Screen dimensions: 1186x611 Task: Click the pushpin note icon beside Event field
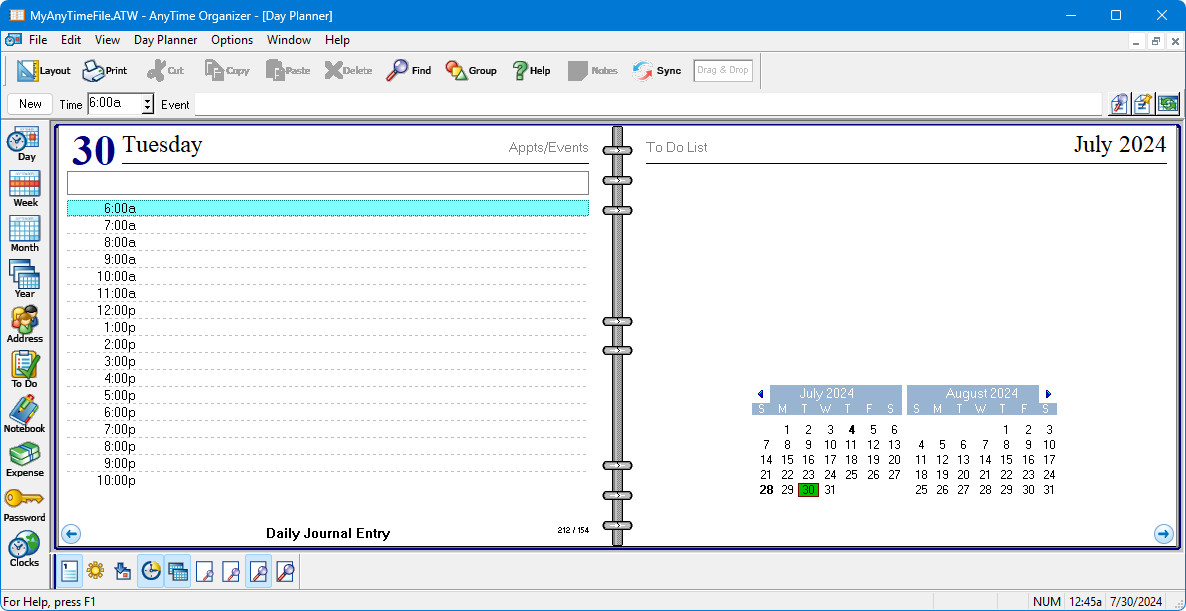tap(1143, 104)
